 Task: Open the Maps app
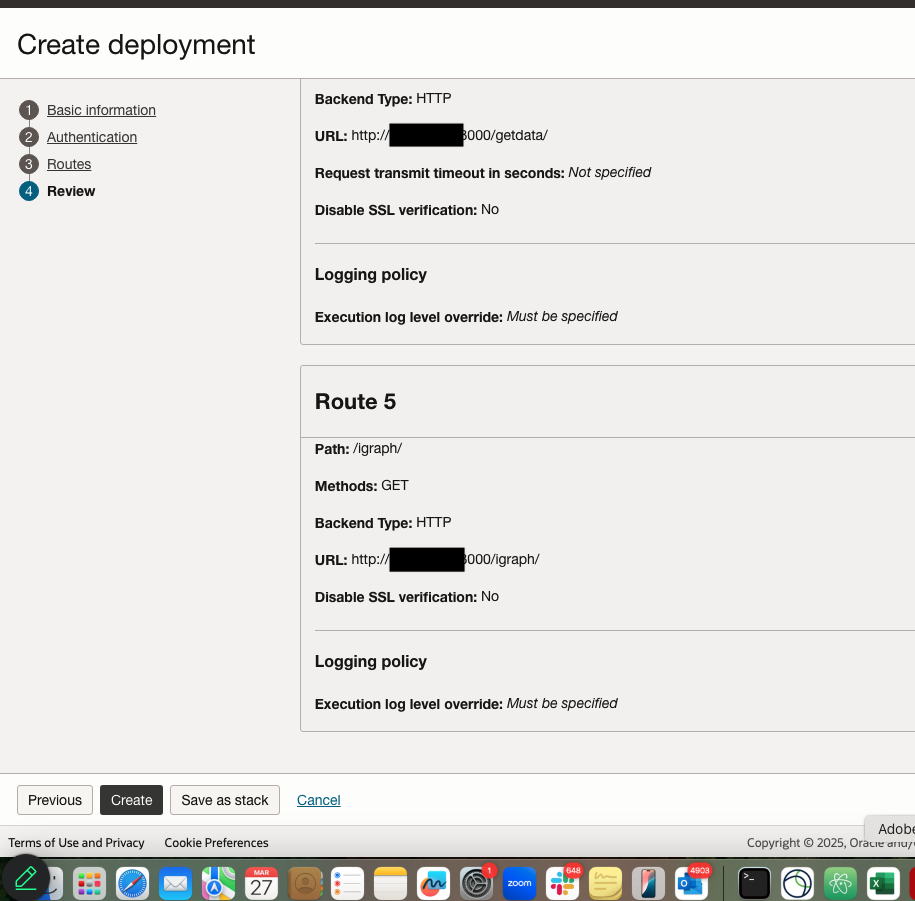[x=218, y=883]
